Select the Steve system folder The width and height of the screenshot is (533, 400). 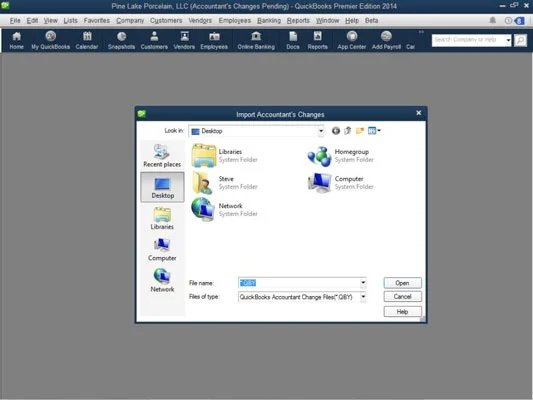coord(225,182)
